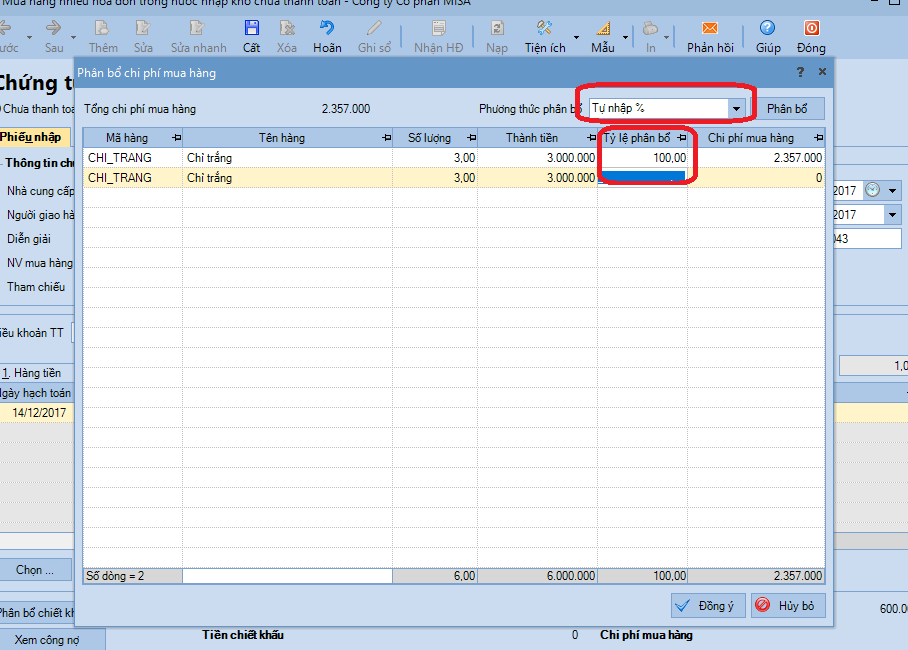This screenshot has height=650, width=908.
Task: Open Phương thức phân bổ dropdown
Action: (736, 108)
